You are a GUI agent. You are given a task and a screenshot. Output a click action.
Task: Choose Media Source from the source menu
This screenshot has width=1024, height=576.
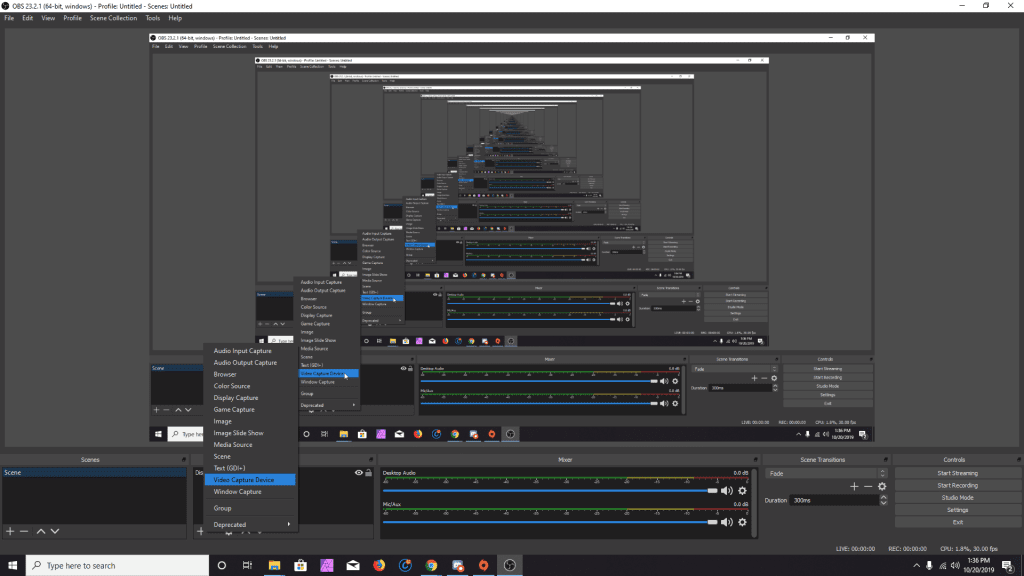tap(250, 445)
